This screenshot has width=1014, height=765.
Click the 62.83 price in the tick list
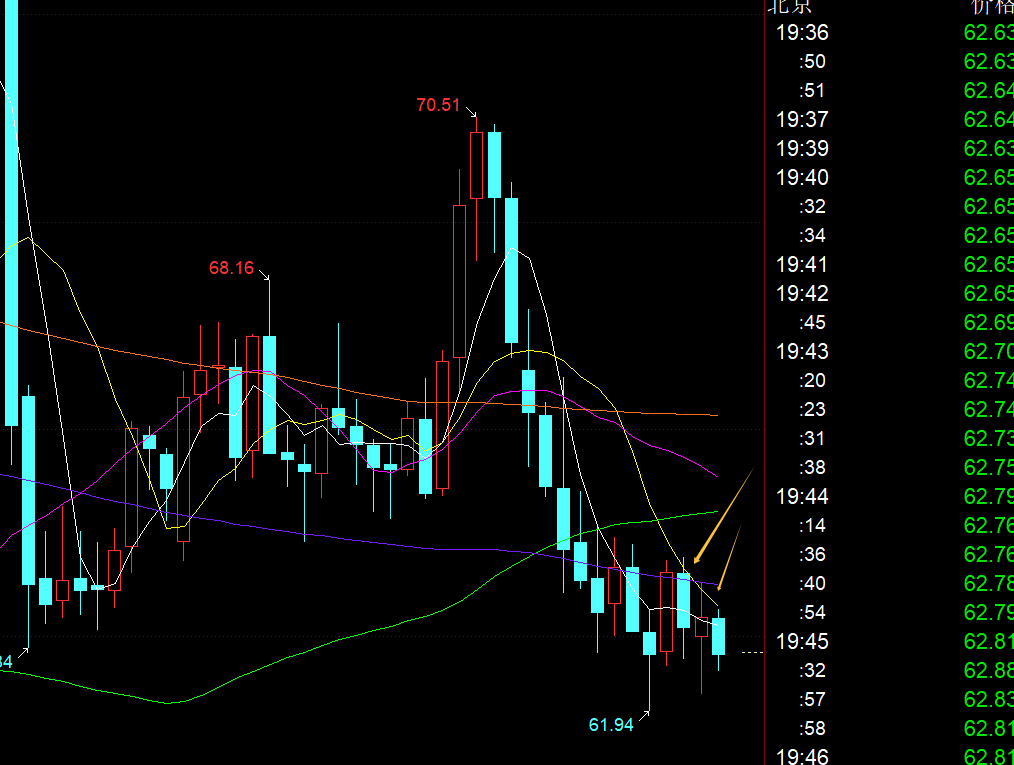pyautogui.click(x=988, y=699)
